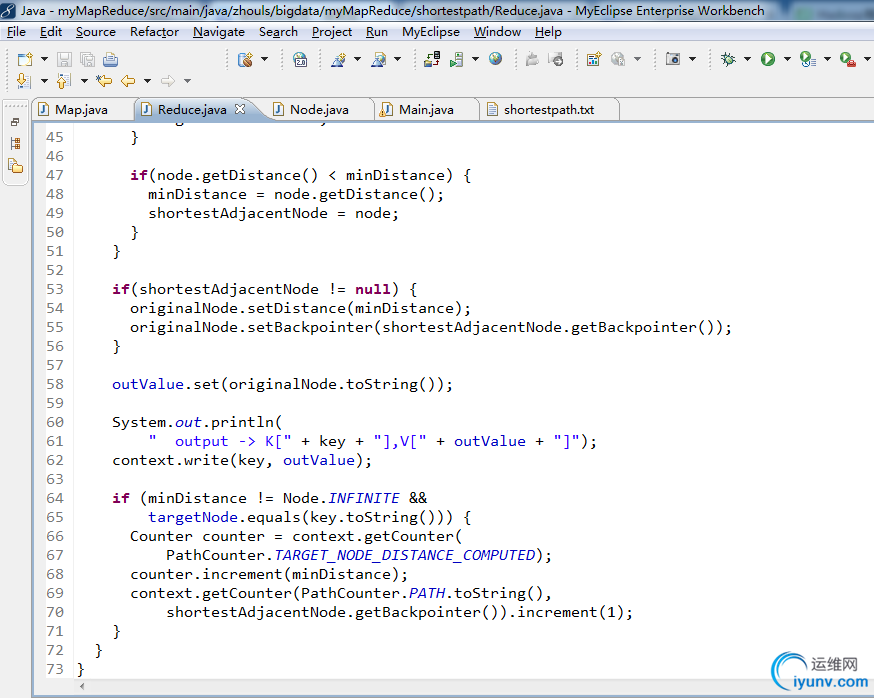This screenshot has height=698, width=874.
Task: Click the Previous Annotation up-arrow icon
Action: coord(64,81)
